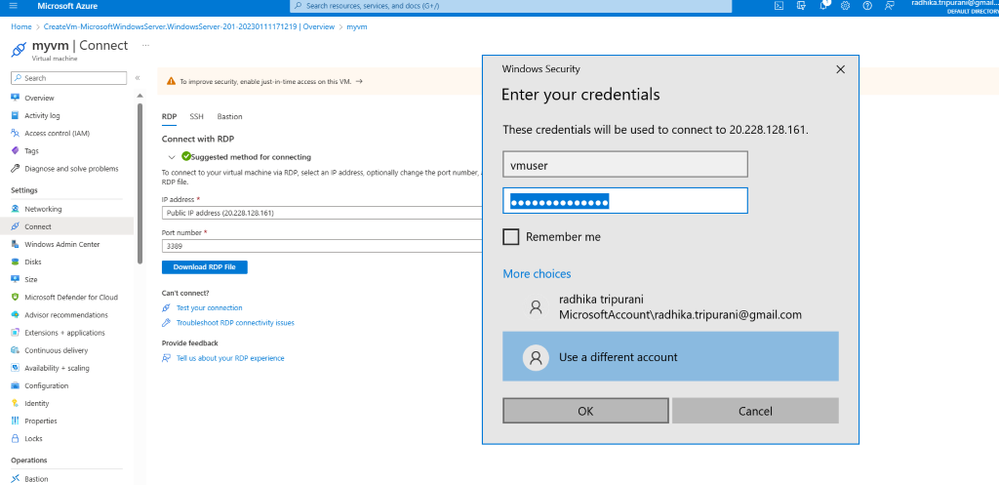The image size is (999, 485).
Task: Click the password field in the dialog
Action: (x=625, y=201)
